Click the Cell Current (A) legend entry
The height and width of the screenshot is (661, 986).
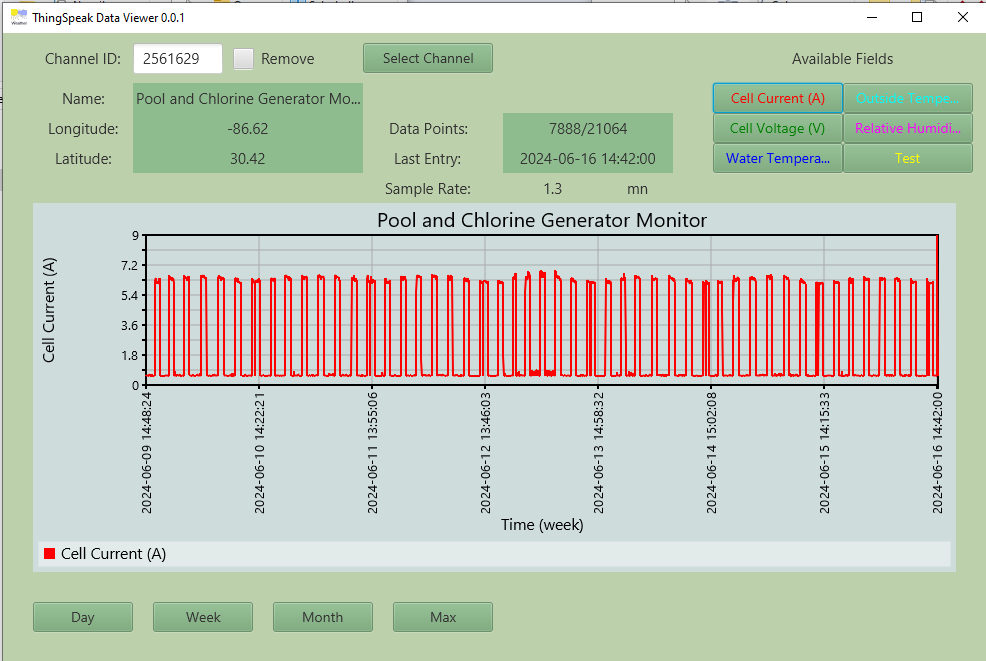(115, 553)
